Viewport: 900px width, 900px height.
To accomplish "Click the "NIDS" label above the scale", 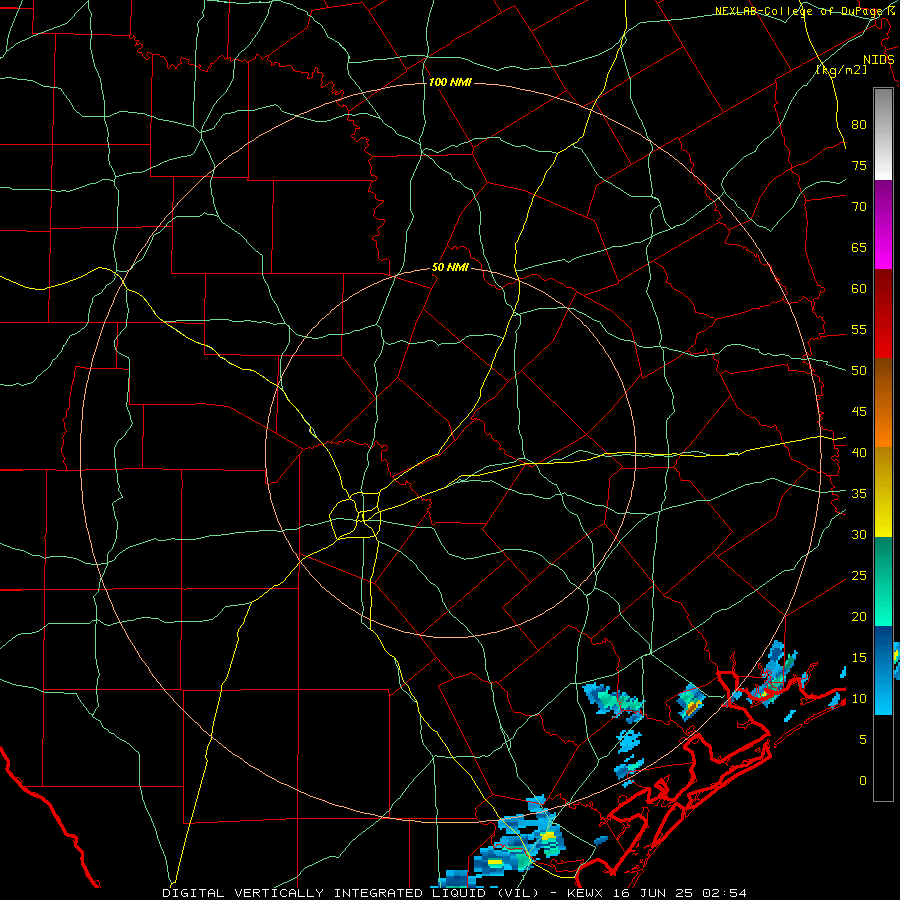I will coord(878,60).
